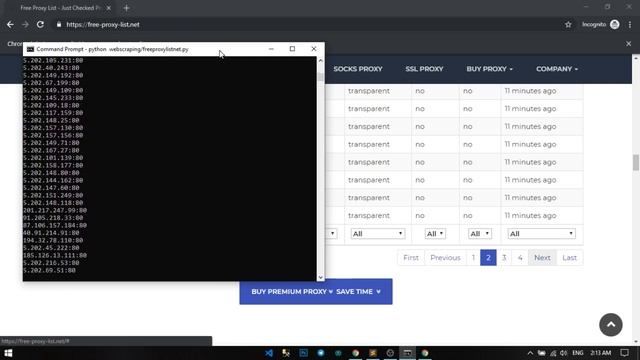Click the Windows Start button
This screenshot has width=640, height=360.
click(x=8, y=353)
